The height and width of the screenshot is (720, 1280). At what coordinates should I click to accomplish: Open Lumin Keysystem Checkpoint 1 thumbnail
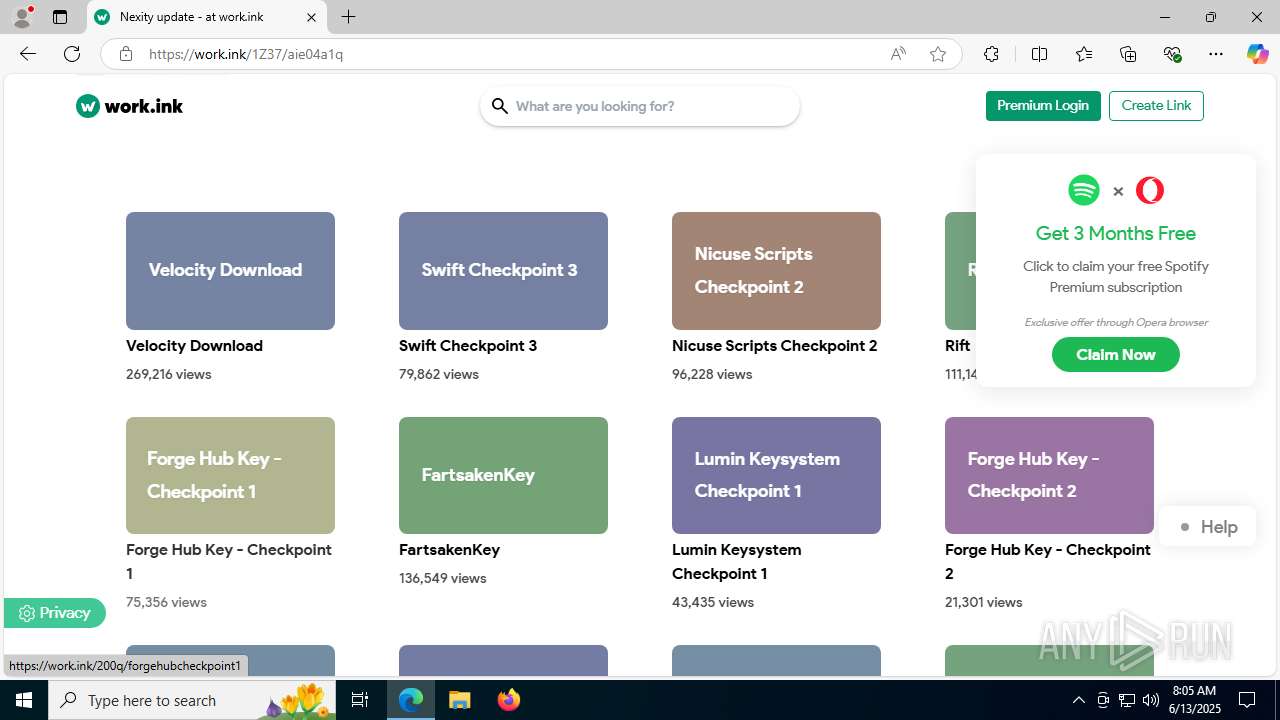(x=776, y=475)
